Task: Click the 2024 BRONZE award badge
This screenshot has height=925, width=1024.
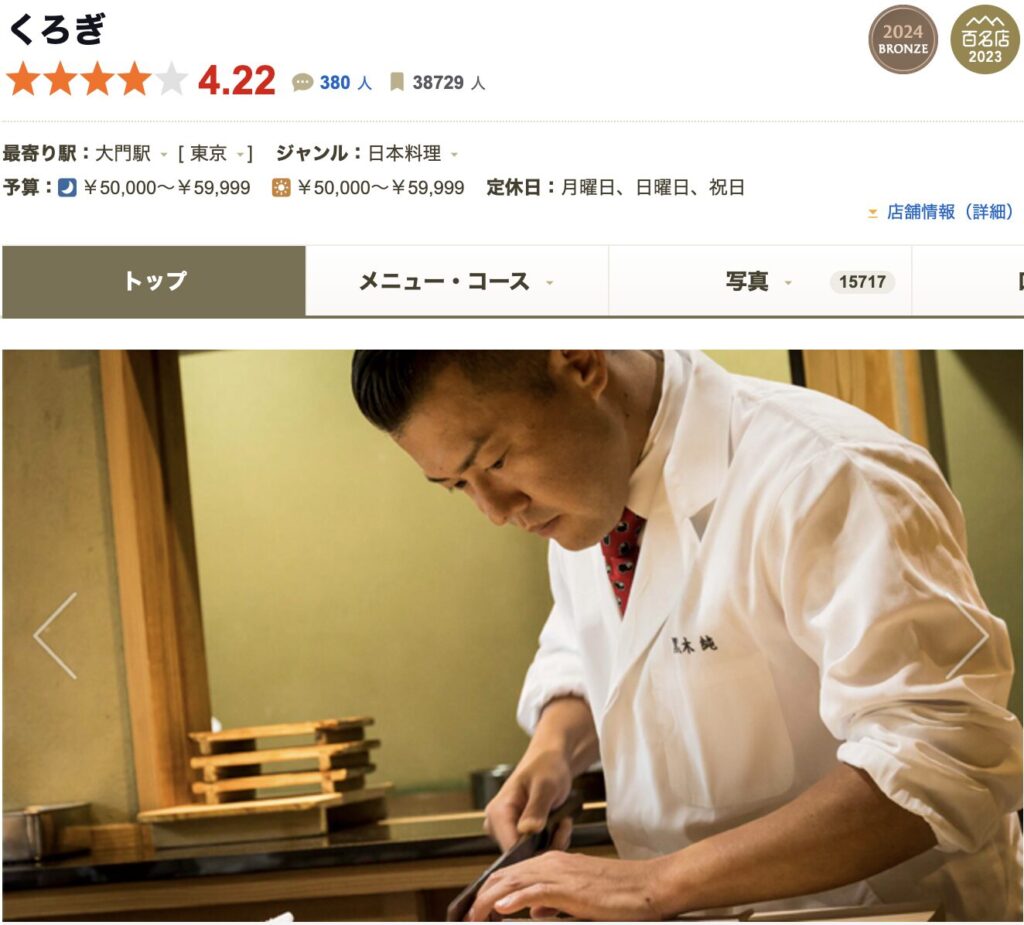Action: click(x=903, y=40)
